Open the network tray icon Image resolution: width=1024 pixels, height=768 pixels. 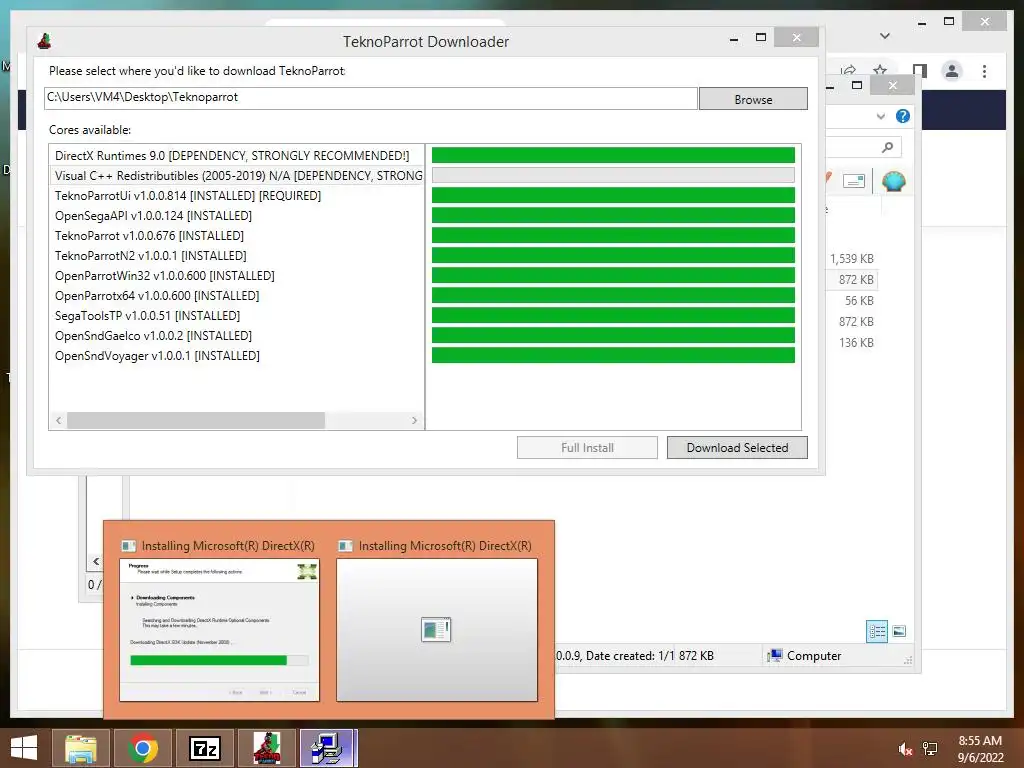[x=930, y=749]
